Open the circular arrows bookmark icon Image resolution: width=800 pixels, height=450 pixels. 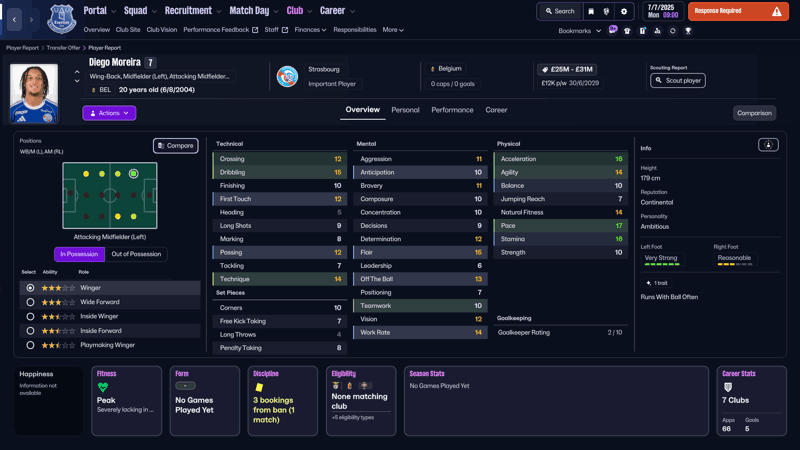(672, 31)
